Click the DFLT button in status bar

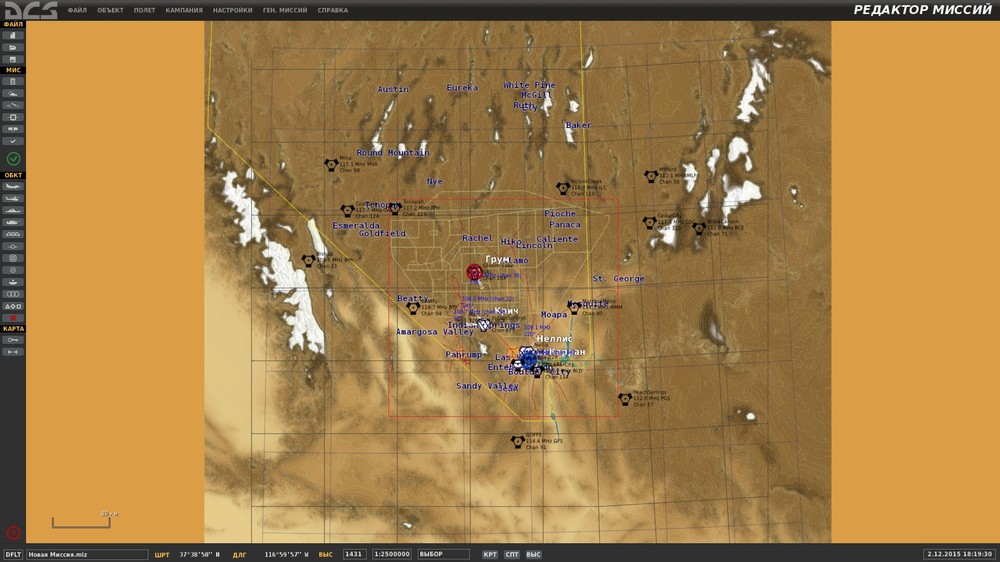[13, 554]
